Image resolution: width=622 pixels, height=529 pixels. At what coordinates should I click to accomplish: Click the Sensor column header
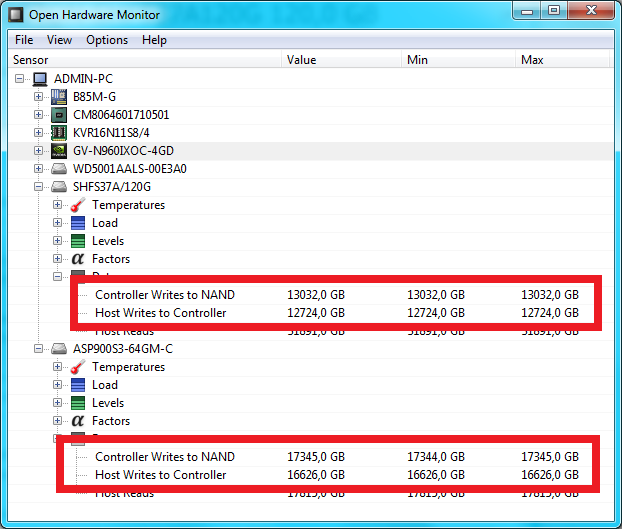145,60
